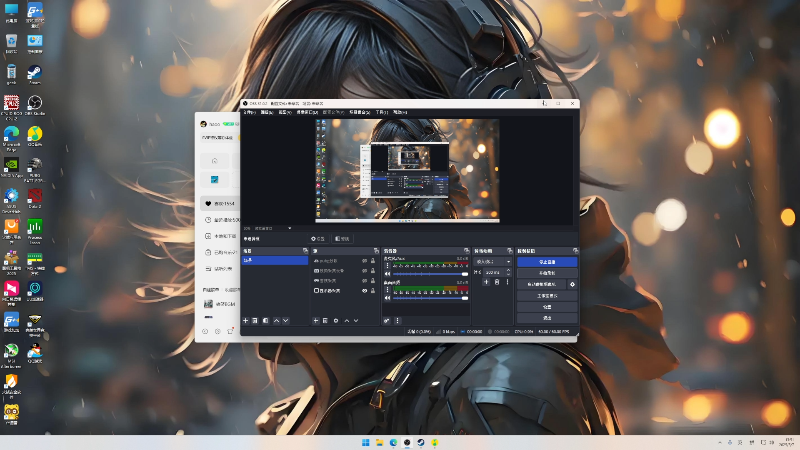Open the preview scaling dropdown below the preview

point(289,228)
